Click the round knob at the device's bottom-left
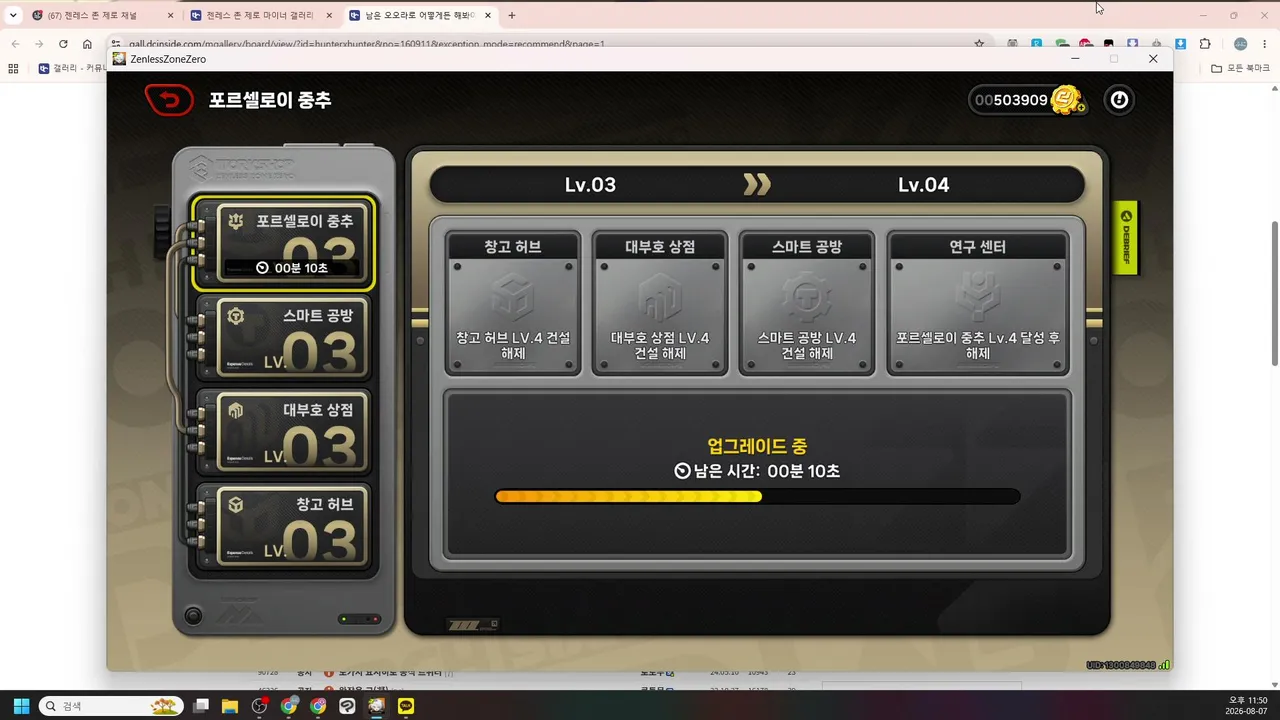Screen dimensions: 1280x720 (194, 616)
